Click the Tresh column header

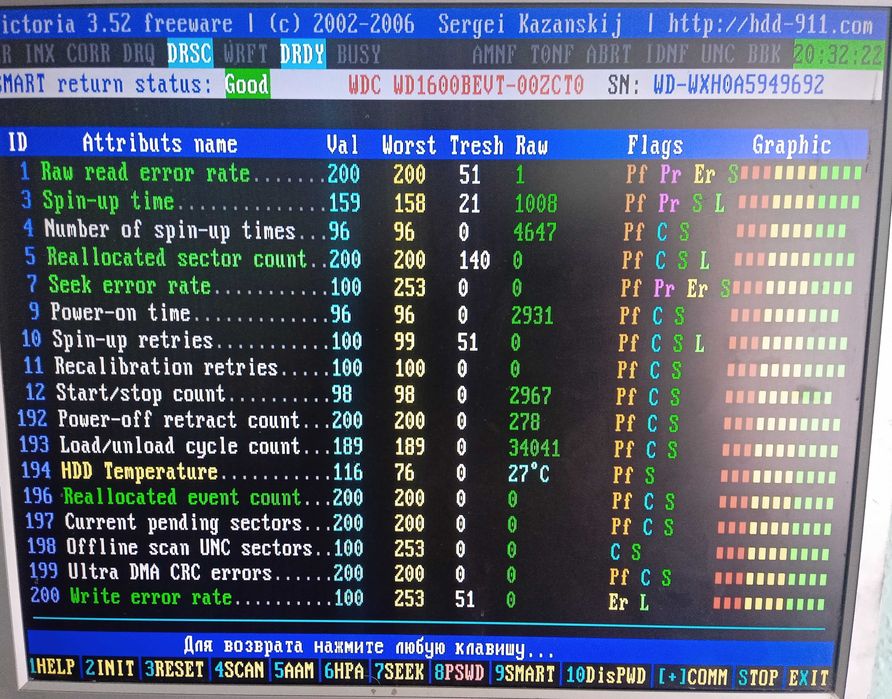[x=476, y=146]
